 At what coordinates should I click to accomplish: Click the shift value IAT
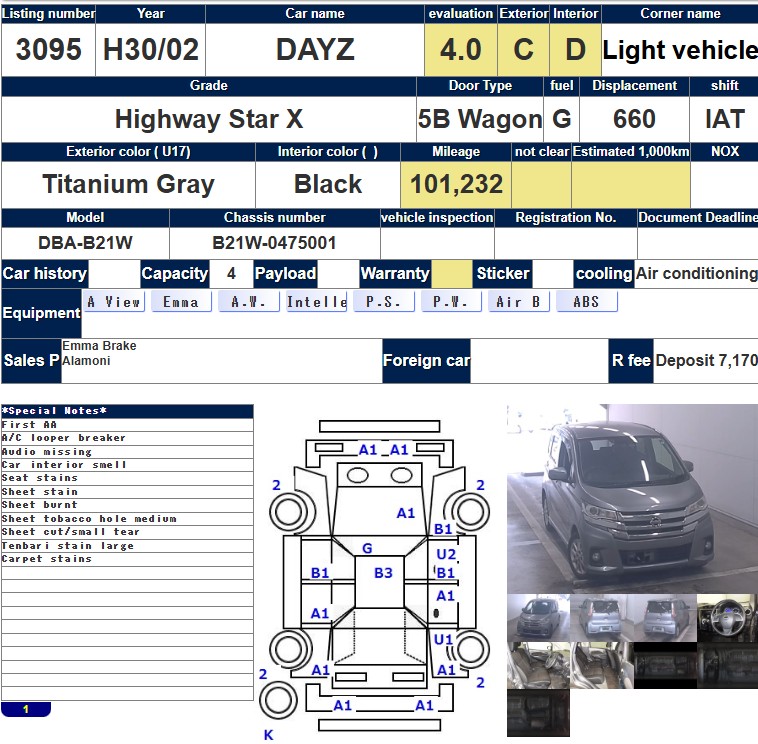(724, 119)
